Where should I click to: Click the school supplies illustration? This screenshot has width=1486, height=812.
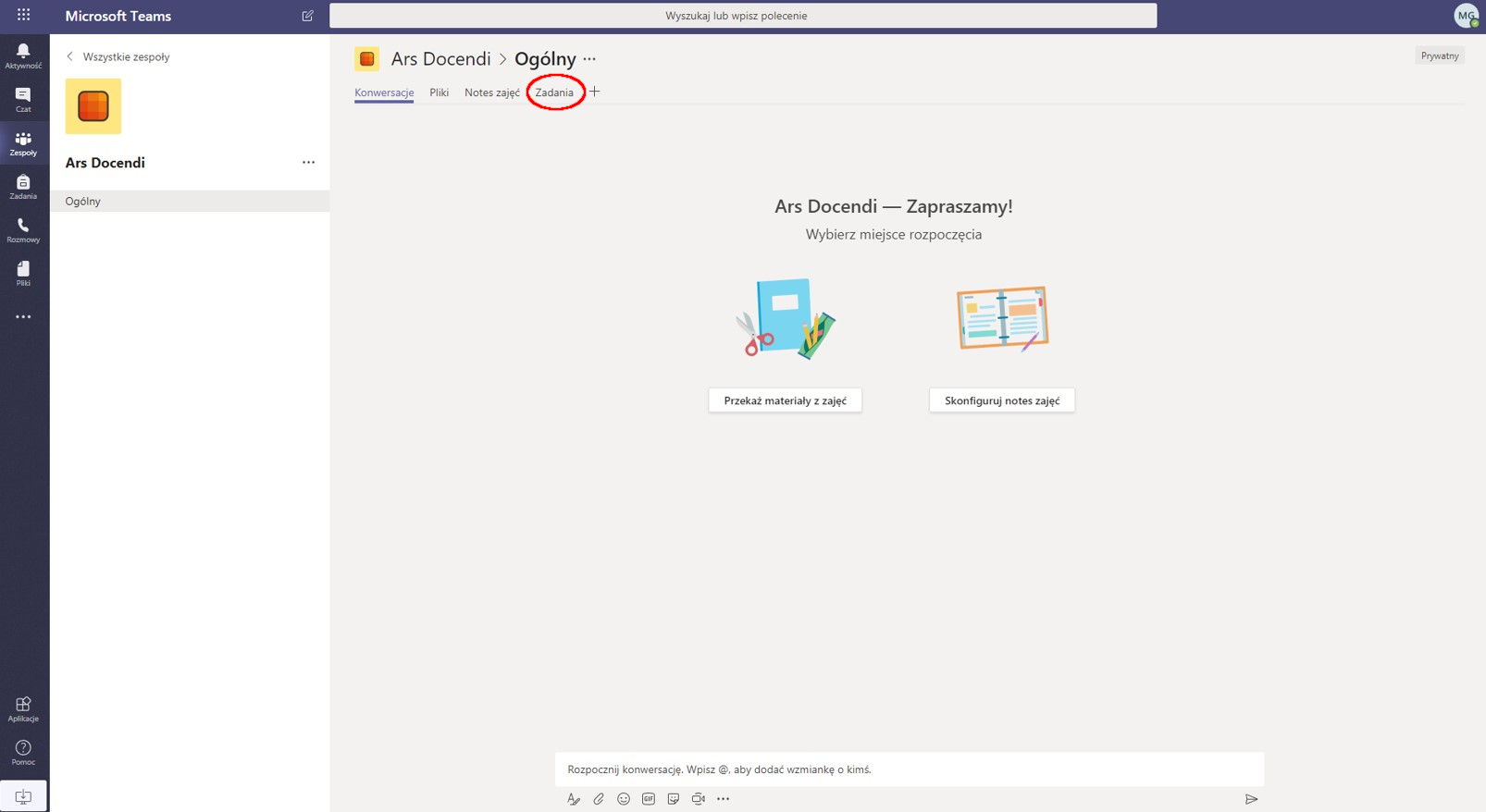(786, 319)
